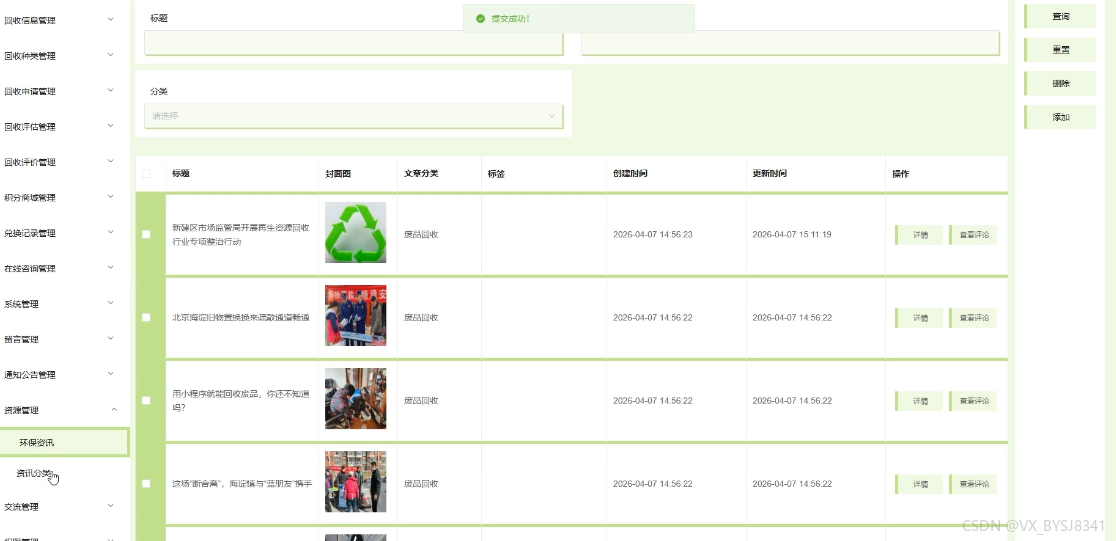The image size is (1116, 541).
Task: Open 详情 for 北京海淀旧物置换 article
Action: point(919,318)
